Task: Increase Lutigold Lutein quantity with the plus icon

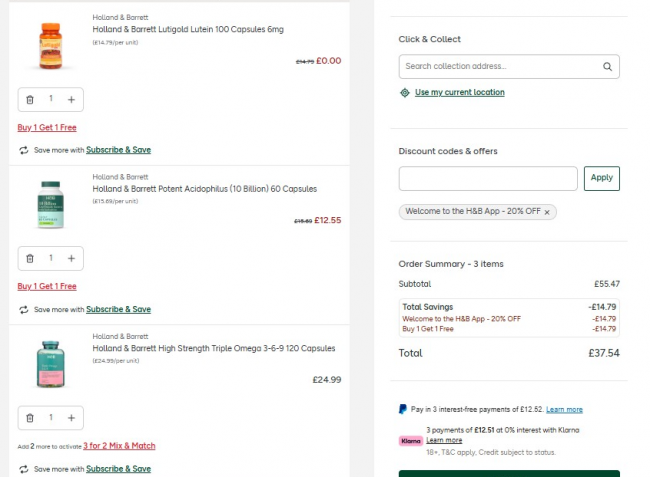Action: (x=71, y=99)
